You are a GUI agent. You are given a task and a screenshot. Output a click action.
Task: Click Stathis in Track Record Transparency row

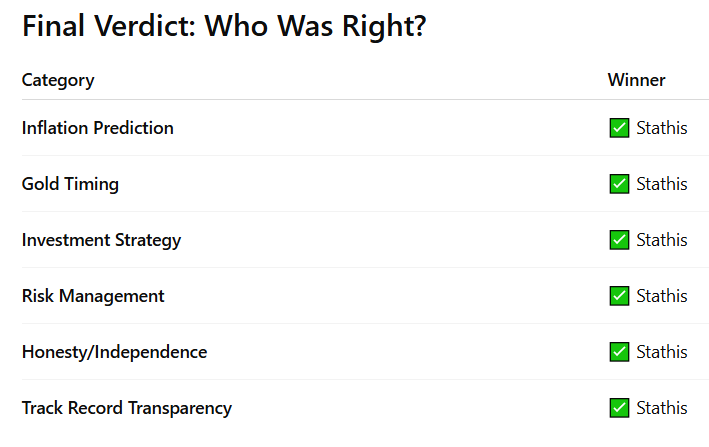(662, 408)
